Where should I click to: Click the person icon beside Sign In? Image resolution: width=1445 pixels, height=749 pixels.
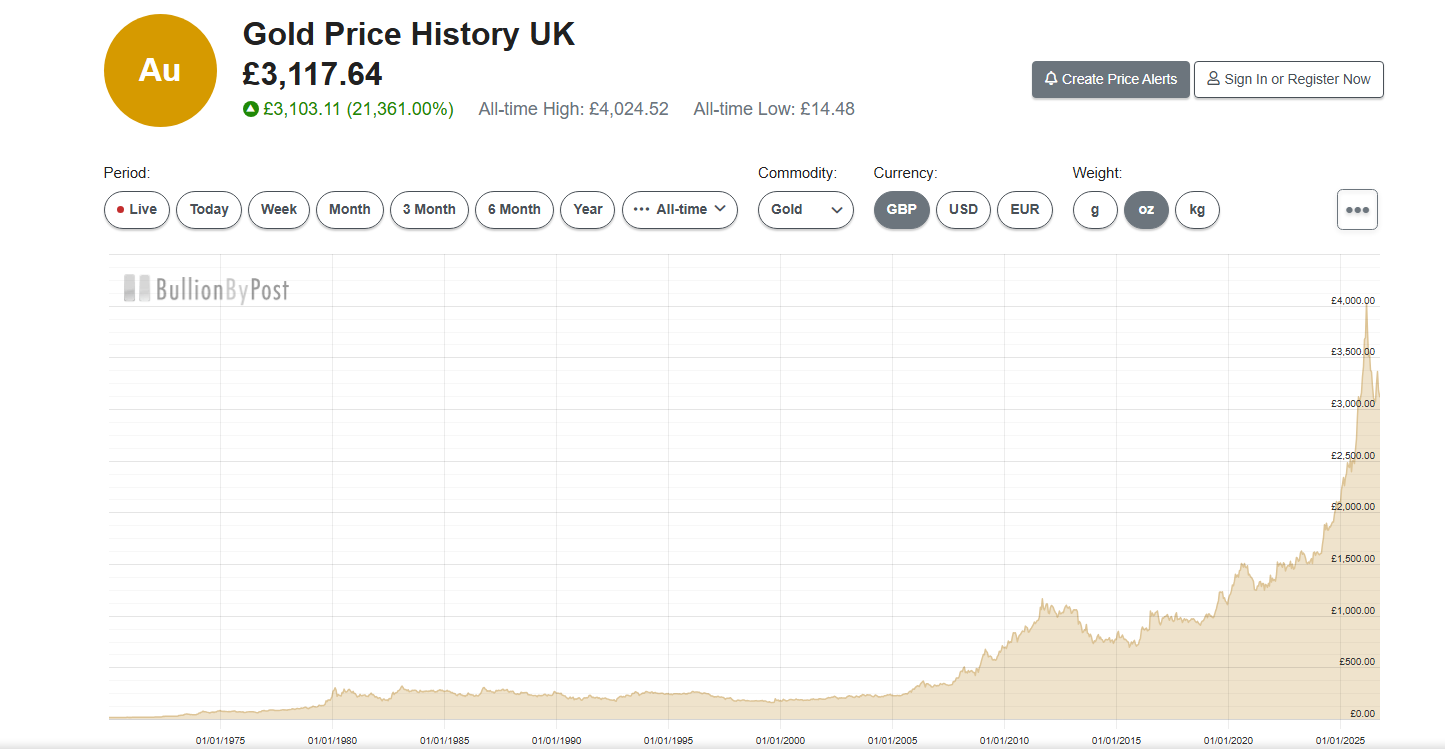click(x=1213, y=78)
